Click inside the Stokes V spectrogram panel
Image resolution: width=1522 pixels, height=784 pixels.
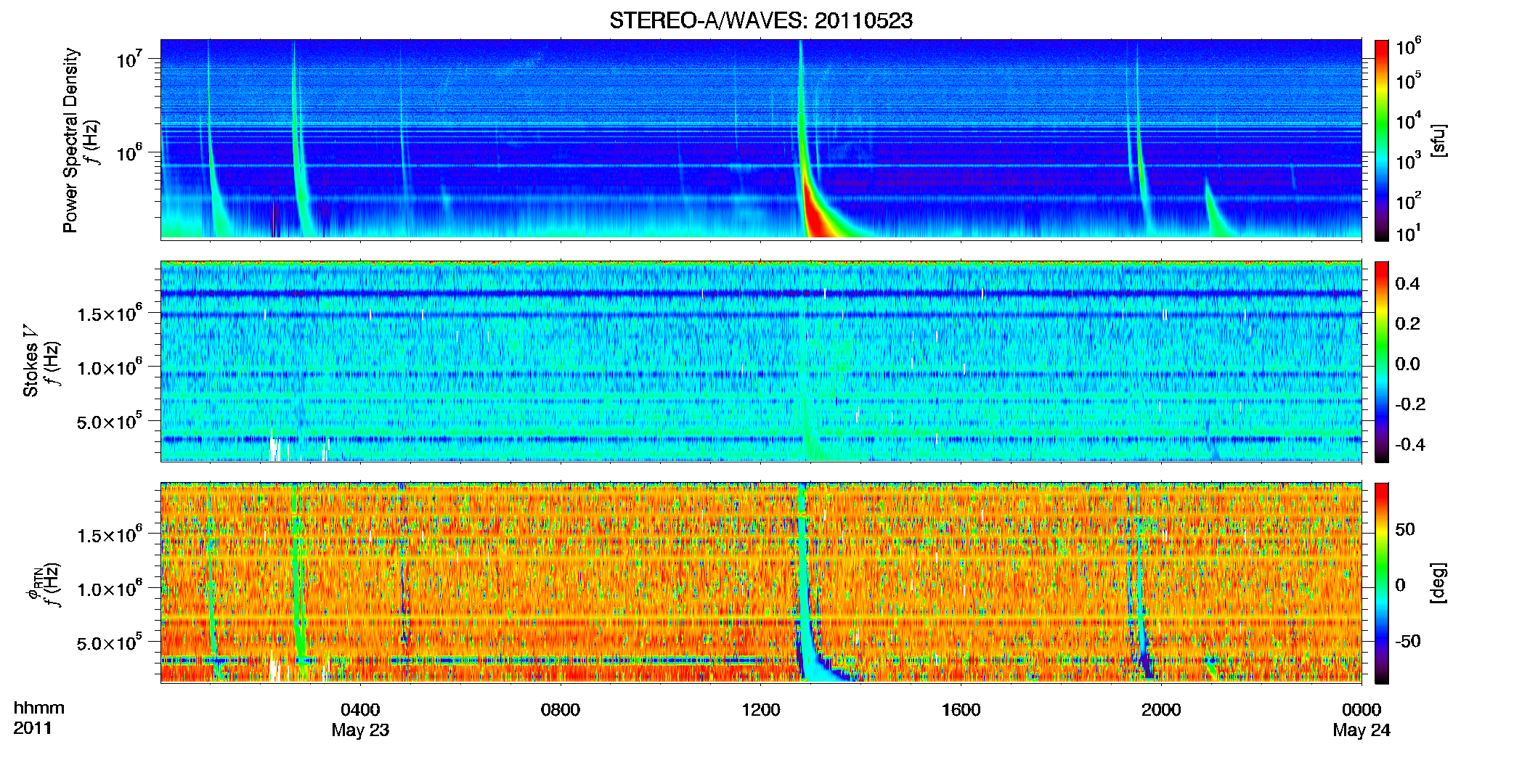pos(761,362)
